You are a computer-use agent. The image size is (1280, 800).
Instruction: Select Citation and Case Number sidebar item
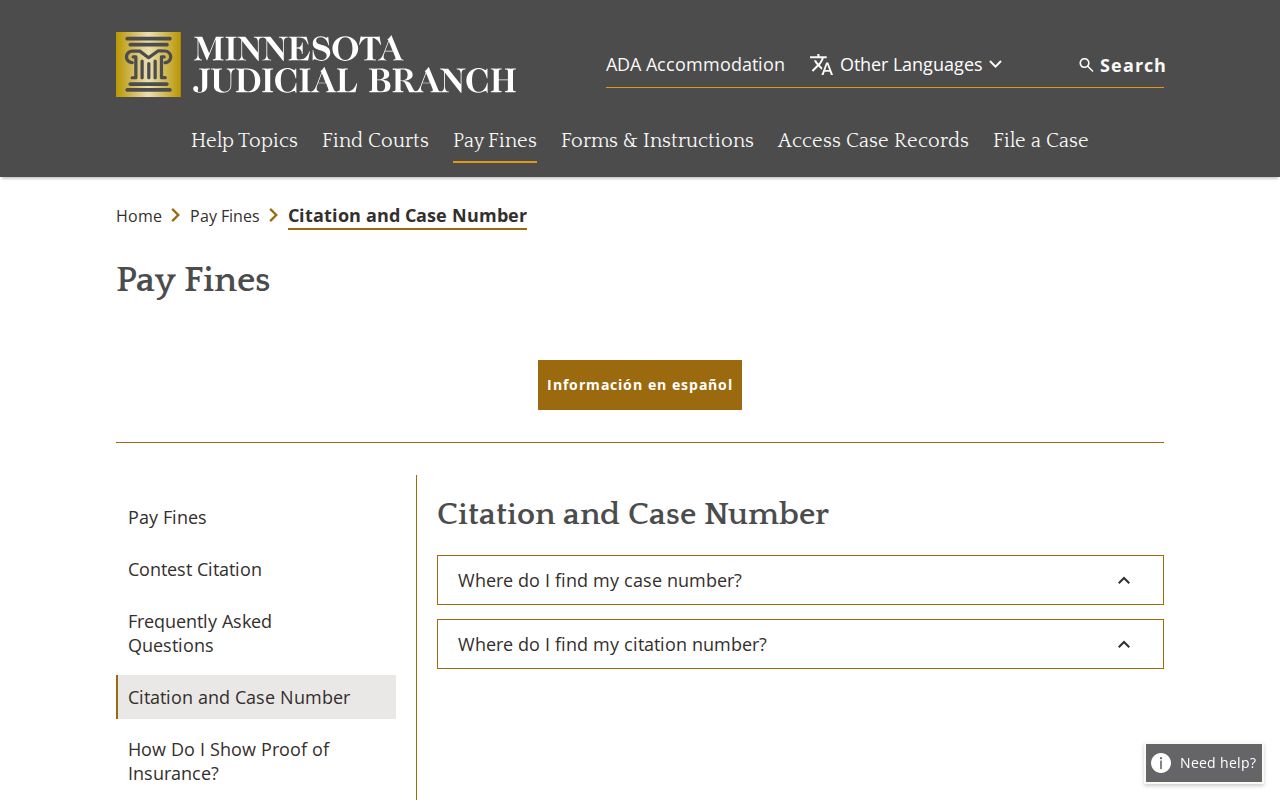256,697
